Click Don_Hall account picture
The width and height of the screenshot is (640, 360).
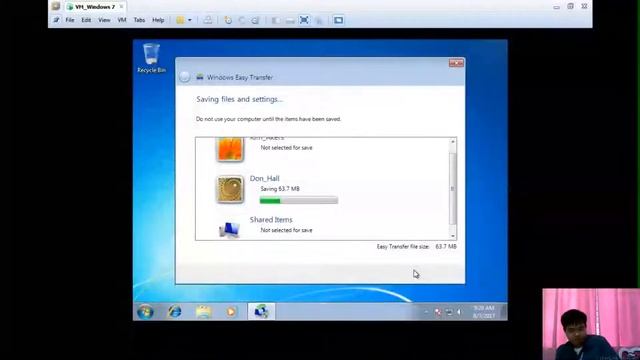[x=230, y=189]
